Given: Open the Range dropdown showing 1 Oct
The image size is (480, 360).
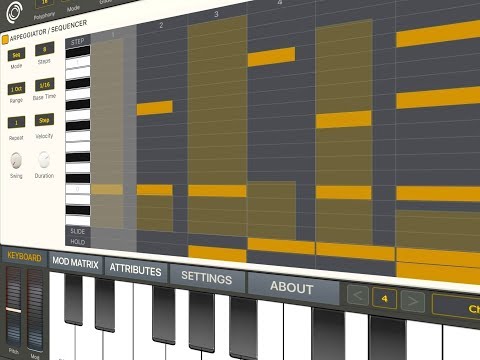Looking at the screenshot, I should [x=16, y=89].
